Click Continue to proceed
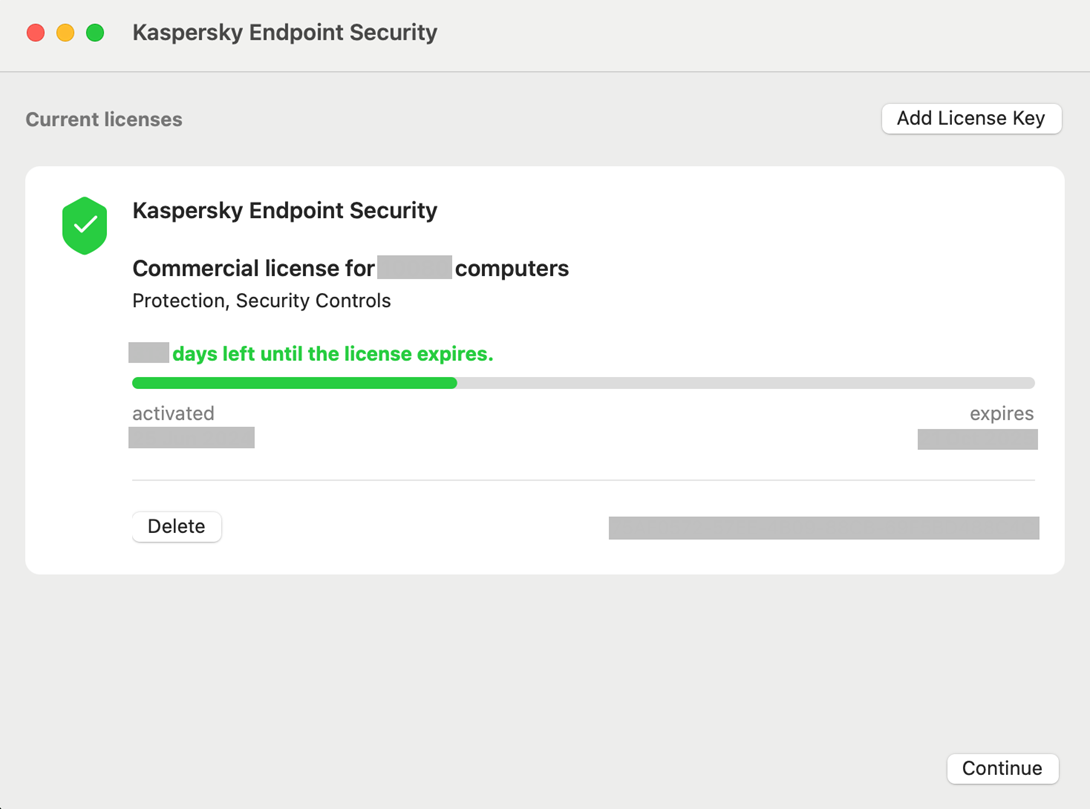This screenshot has width=1090, height=809. (1002, 768)
